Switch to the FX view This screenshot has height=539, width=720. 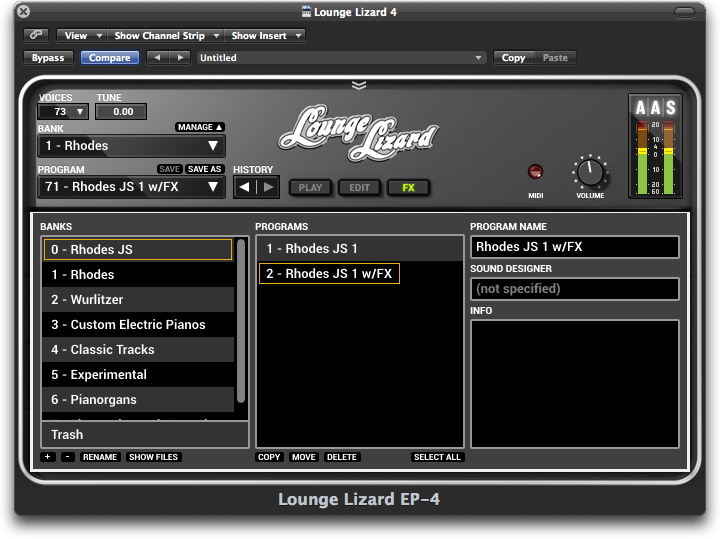coord(408,187)
